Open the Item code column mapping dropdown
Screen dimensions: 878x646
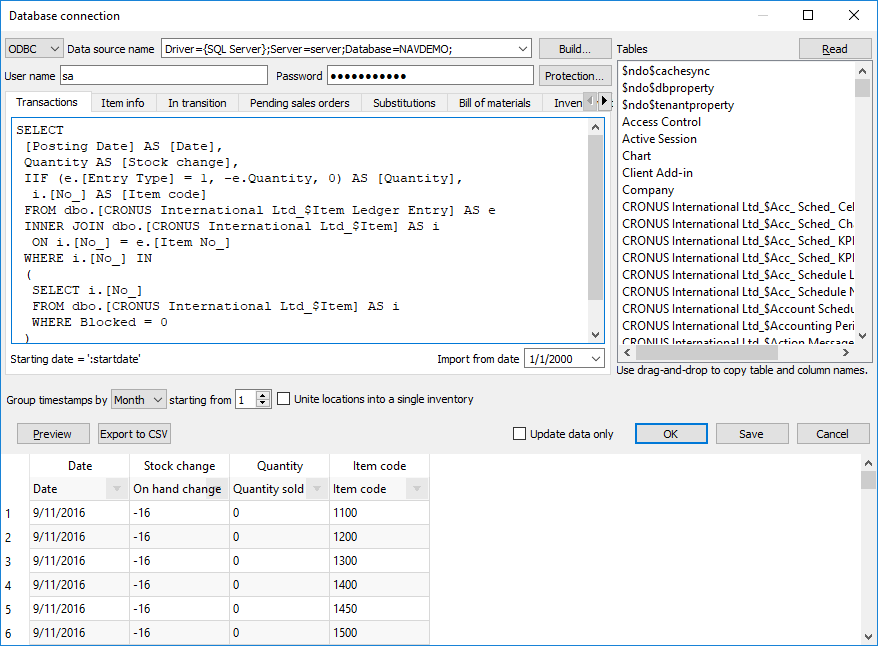point(416,489)
